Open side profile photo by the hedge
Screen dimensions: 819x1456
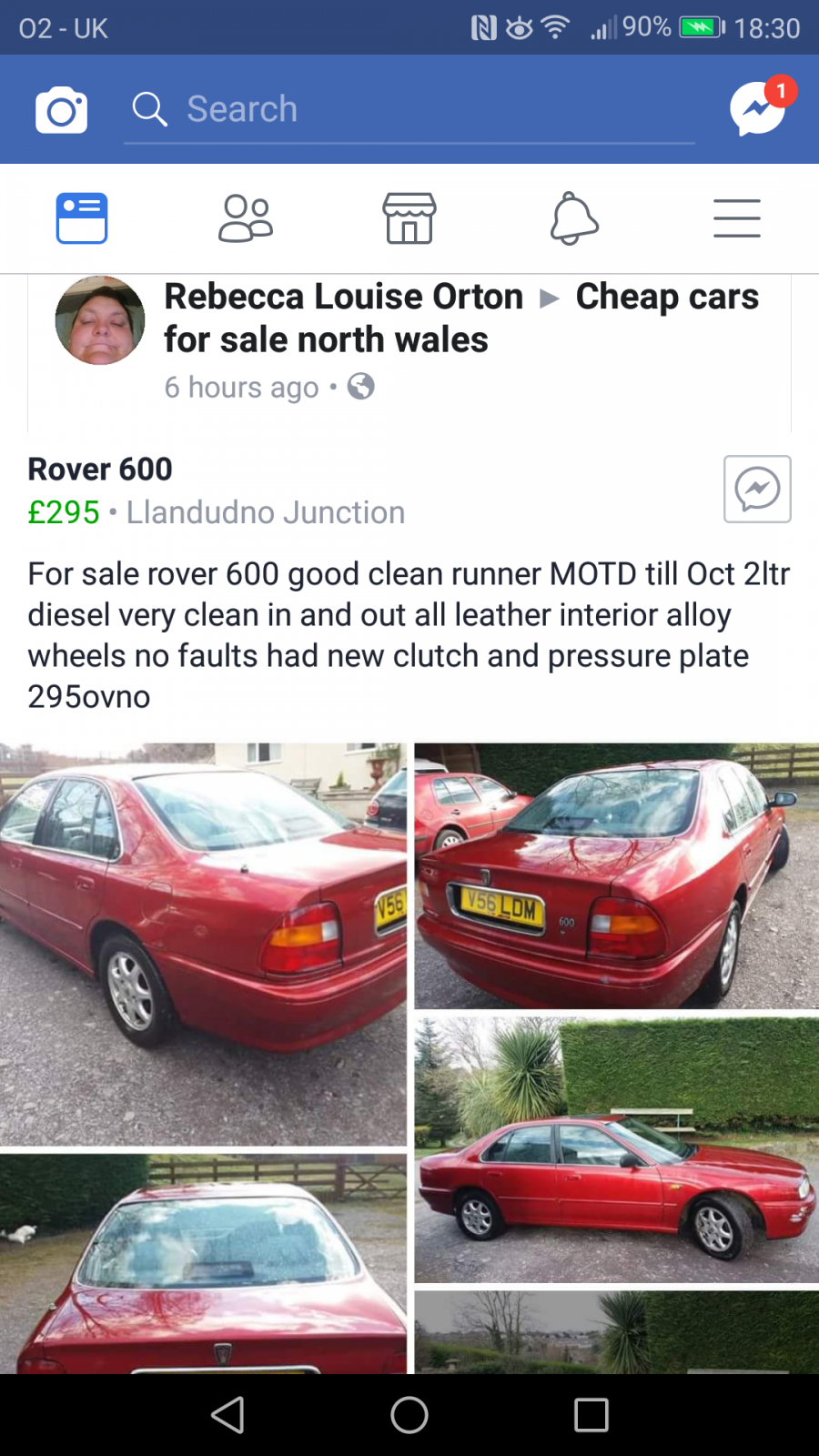[617, 1150]
